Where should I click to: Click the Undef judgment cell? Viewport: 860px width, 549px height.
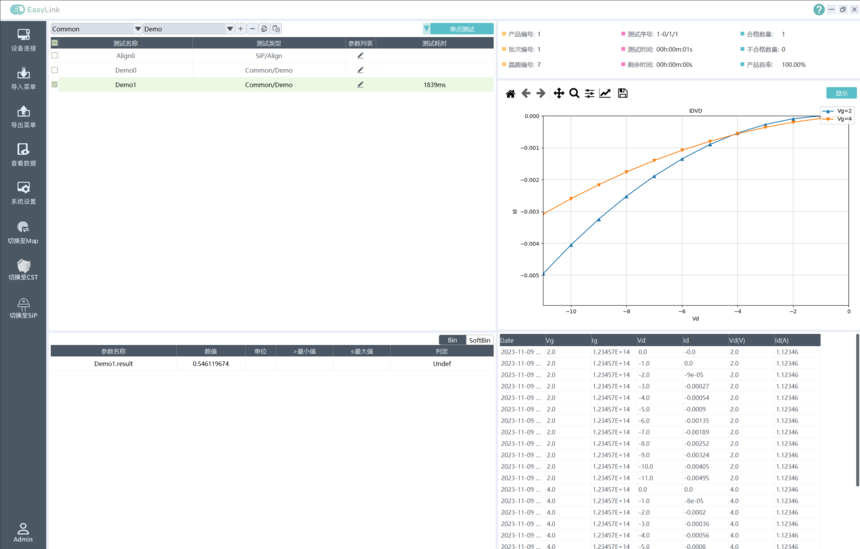point(442,364)
